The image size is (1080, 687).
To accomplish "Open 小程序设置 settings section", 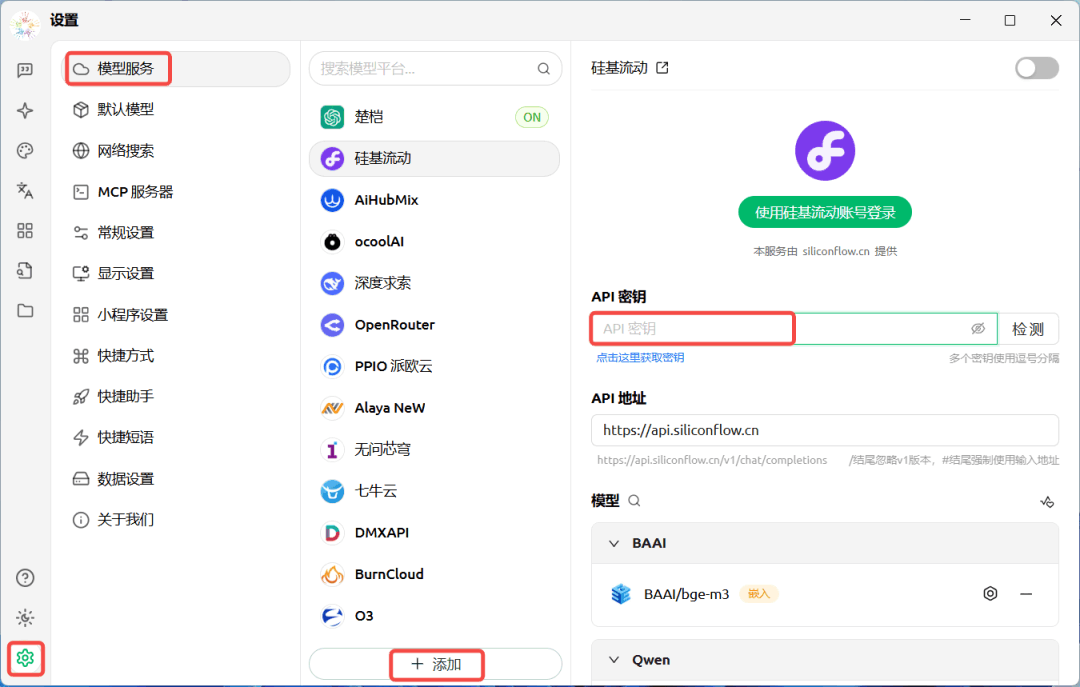I will click(176, 315).
